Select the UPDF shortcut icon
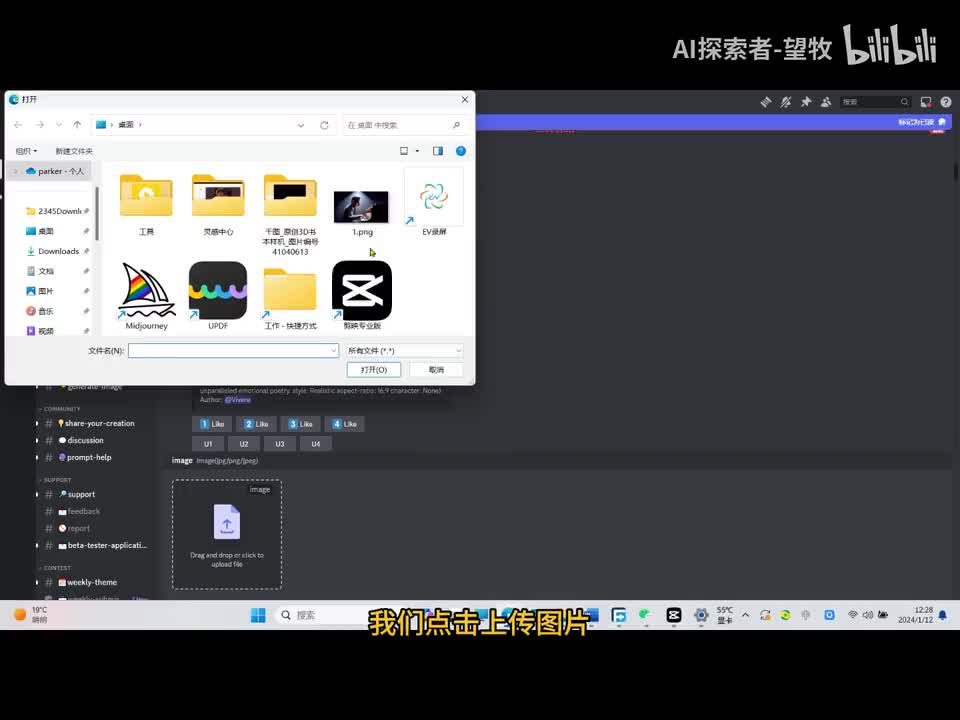Image resolution: width=960 pixels, height=720 pixels. pos(218,291)
